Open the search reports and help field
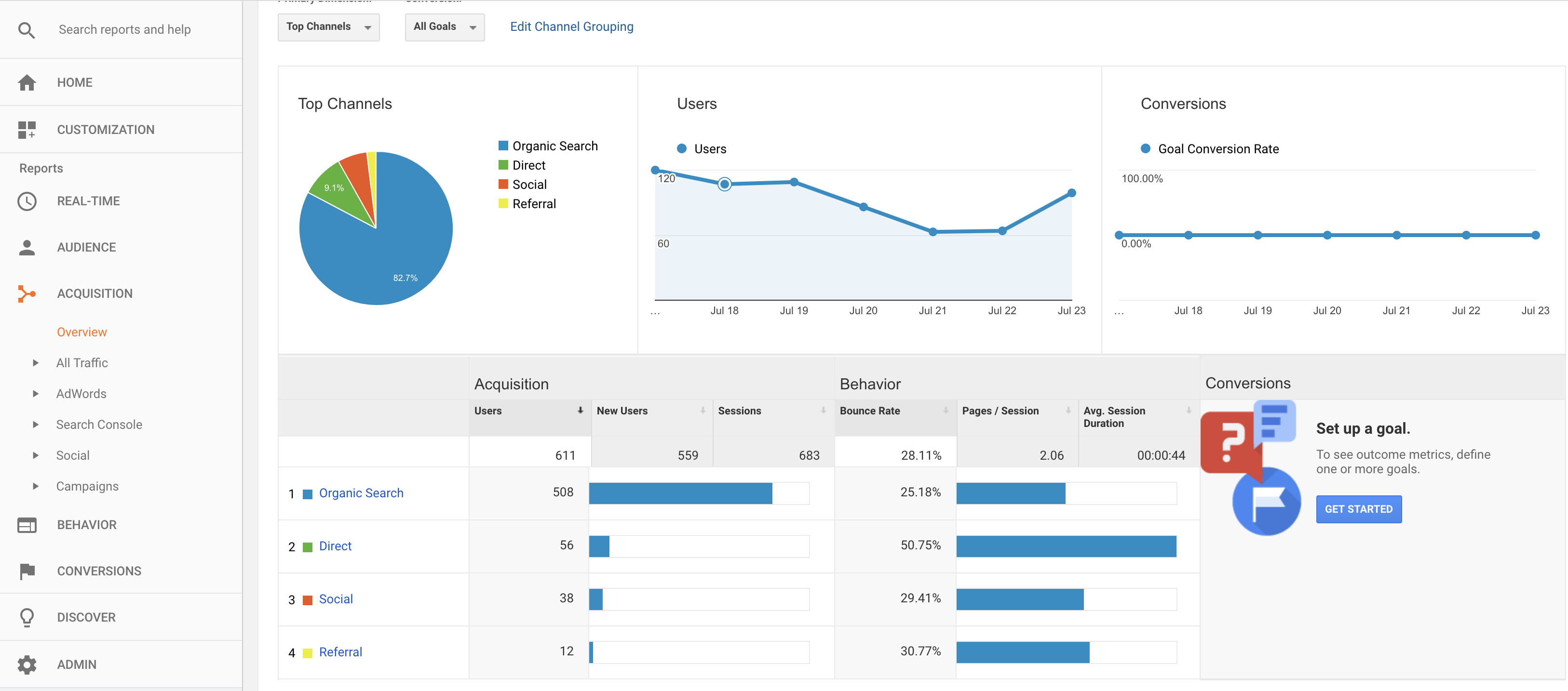The width and height of the screenshot is (1568, 691). pos(125,29)
